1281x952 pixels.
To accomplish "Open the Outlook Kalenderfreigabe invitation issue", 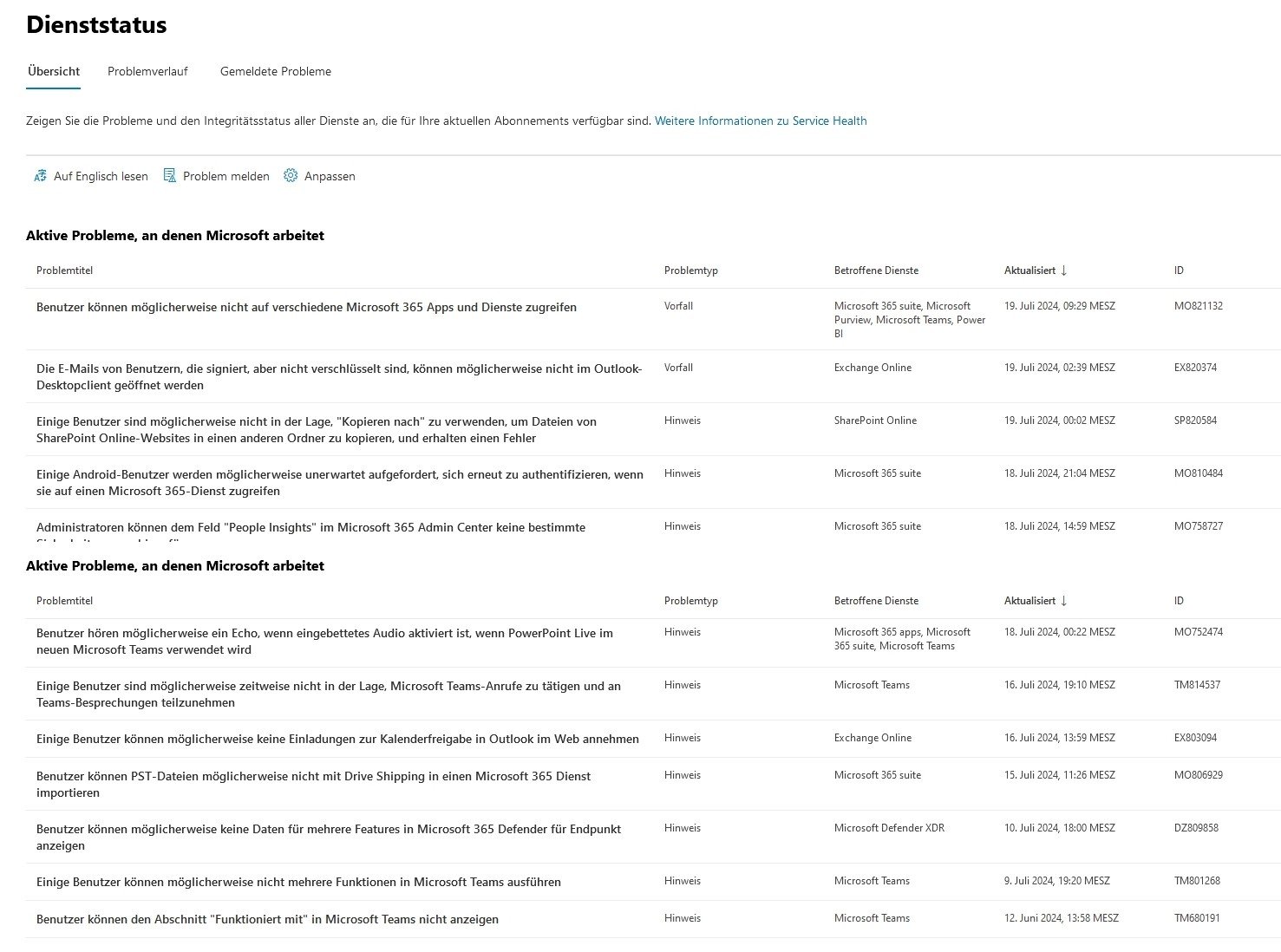I will 337,739.
